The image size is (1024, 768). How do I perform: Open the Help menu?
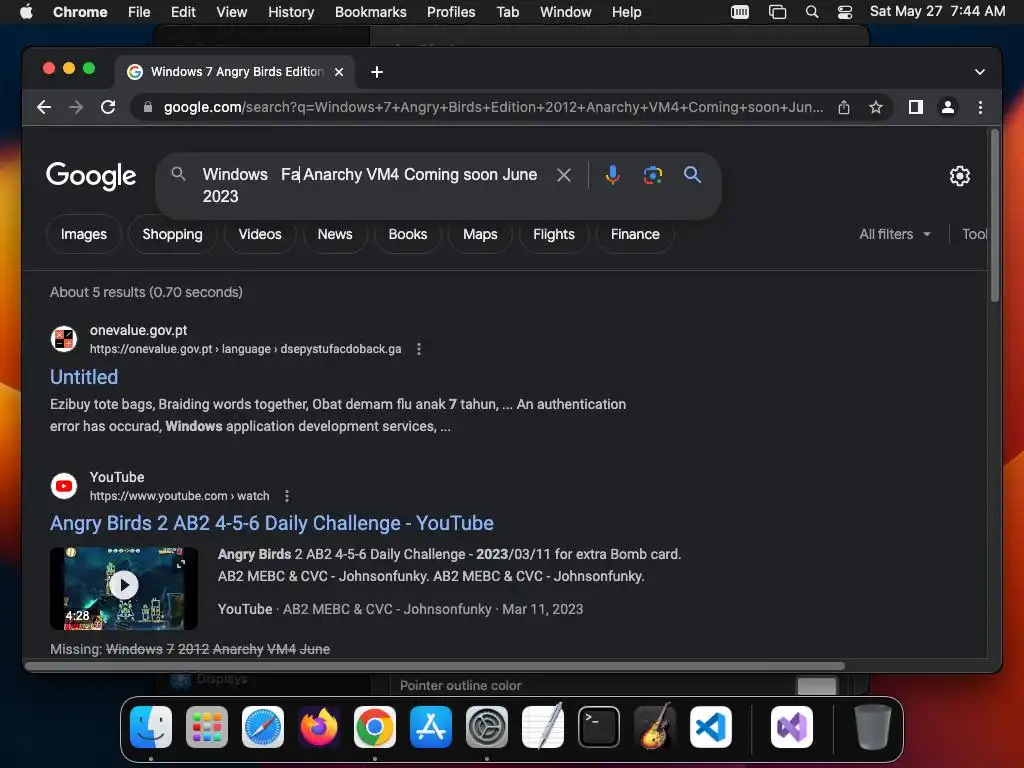coord(626,12)
